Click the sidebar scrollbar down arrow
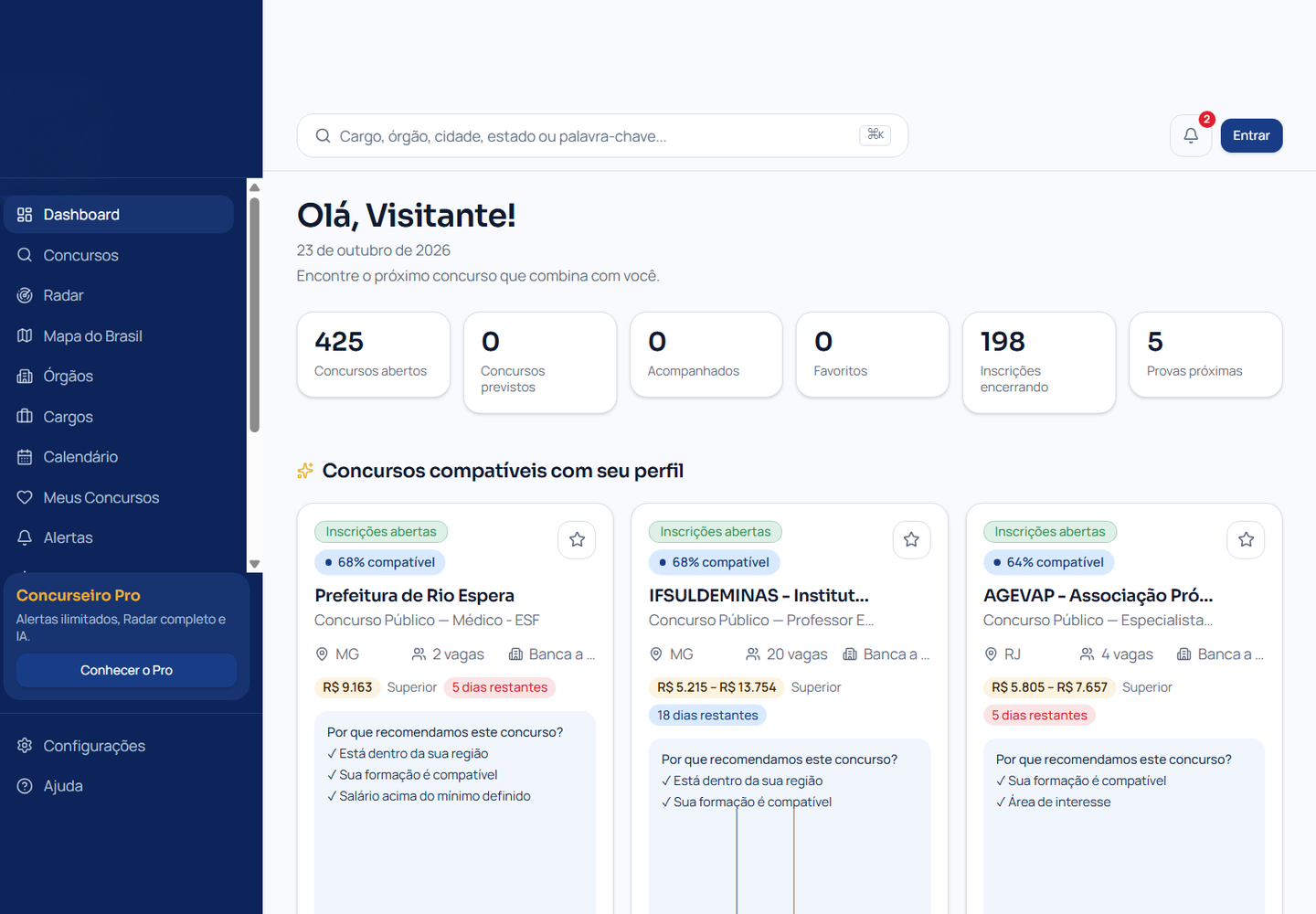The image size is (1316, 914). [255, 565]
